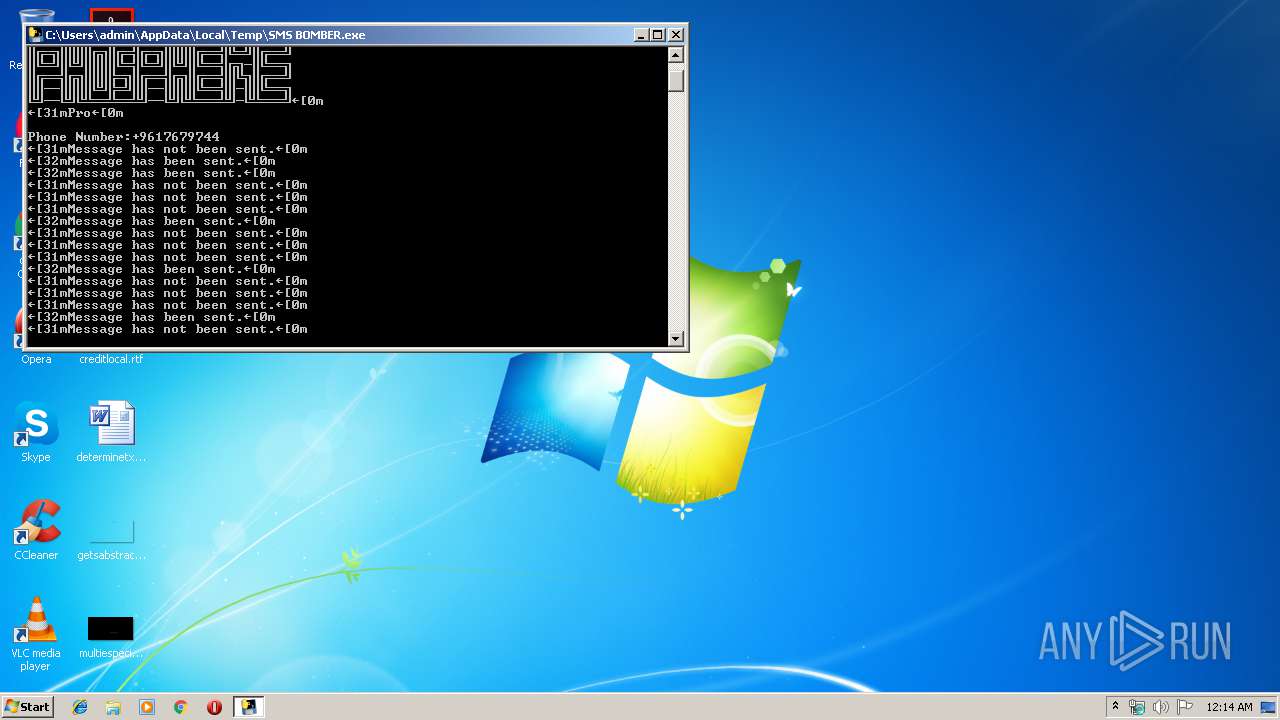Select Opera desktop icon label
Screen dimensions: 1280x720
(36, 359)
